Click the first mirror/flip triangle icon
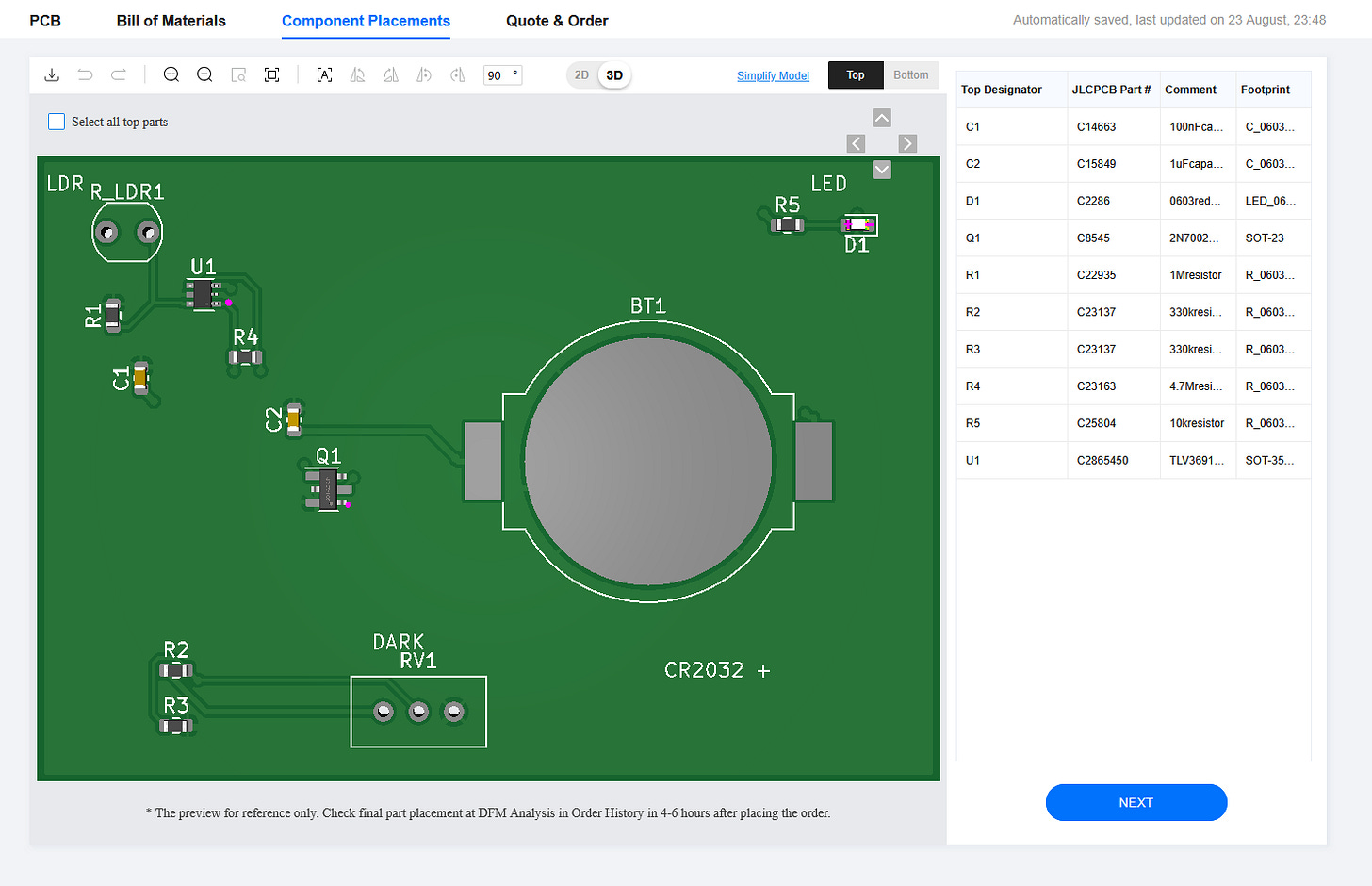 coord(357,74)
